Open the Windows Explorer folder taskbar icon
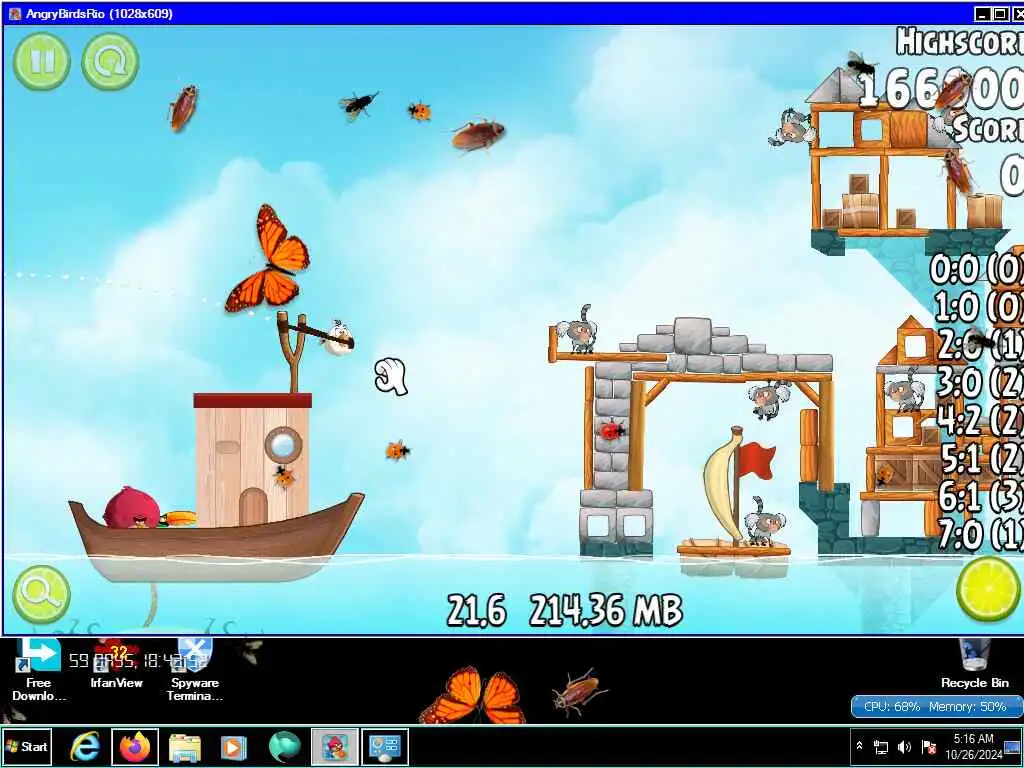 [185, 746]
